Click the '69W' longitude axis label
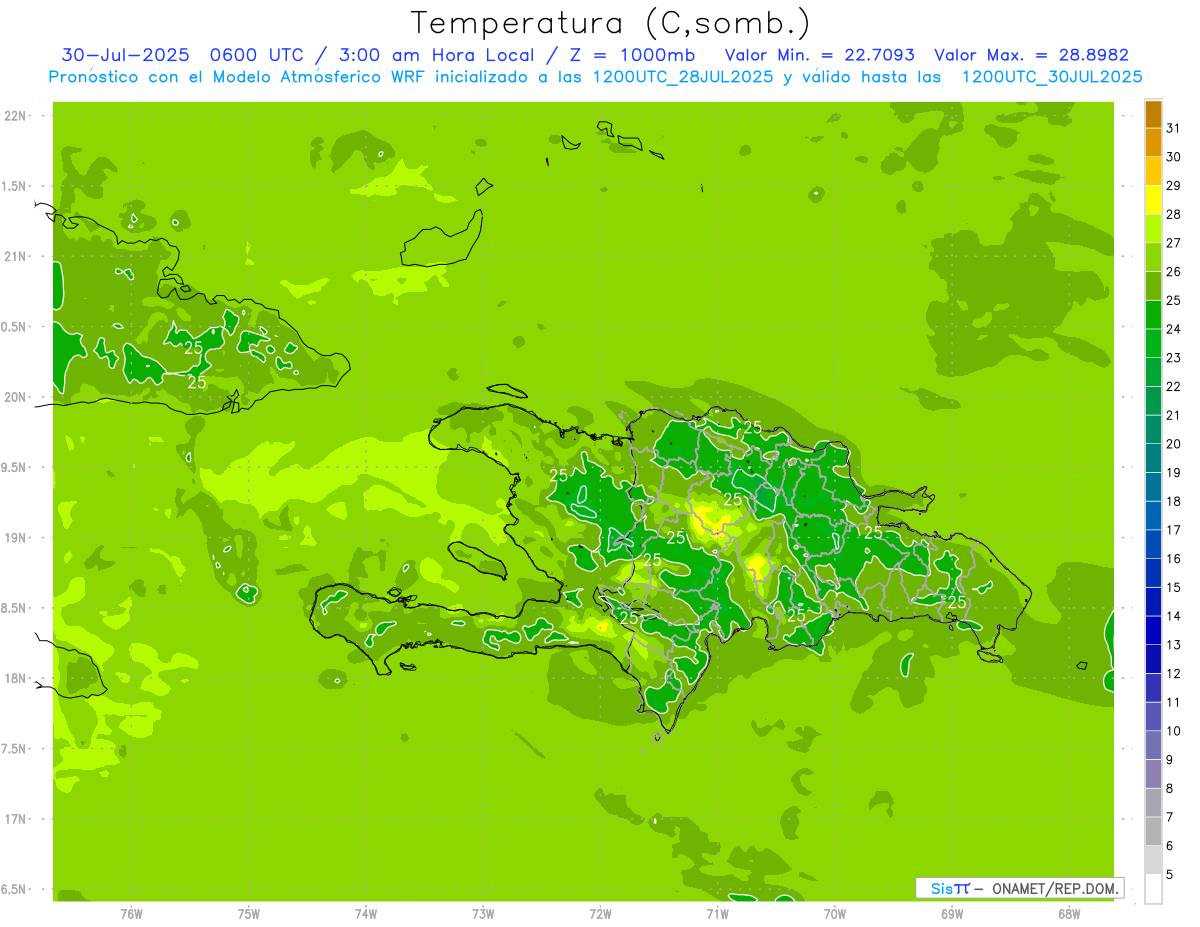The height and width of the screenshot is (927, 1200). 952,913
